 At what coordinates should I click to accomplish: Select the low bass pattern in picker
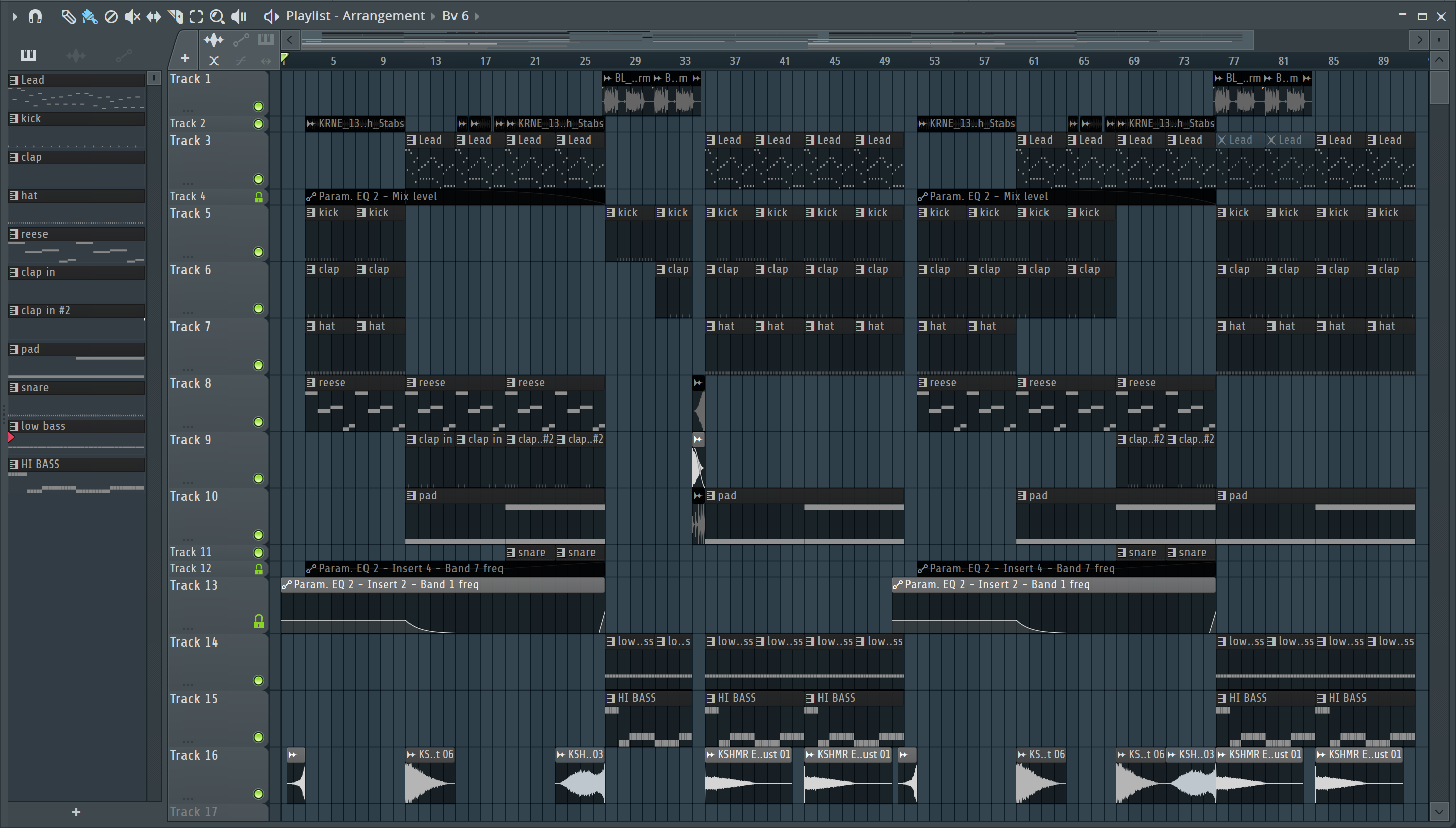[76, 426]
